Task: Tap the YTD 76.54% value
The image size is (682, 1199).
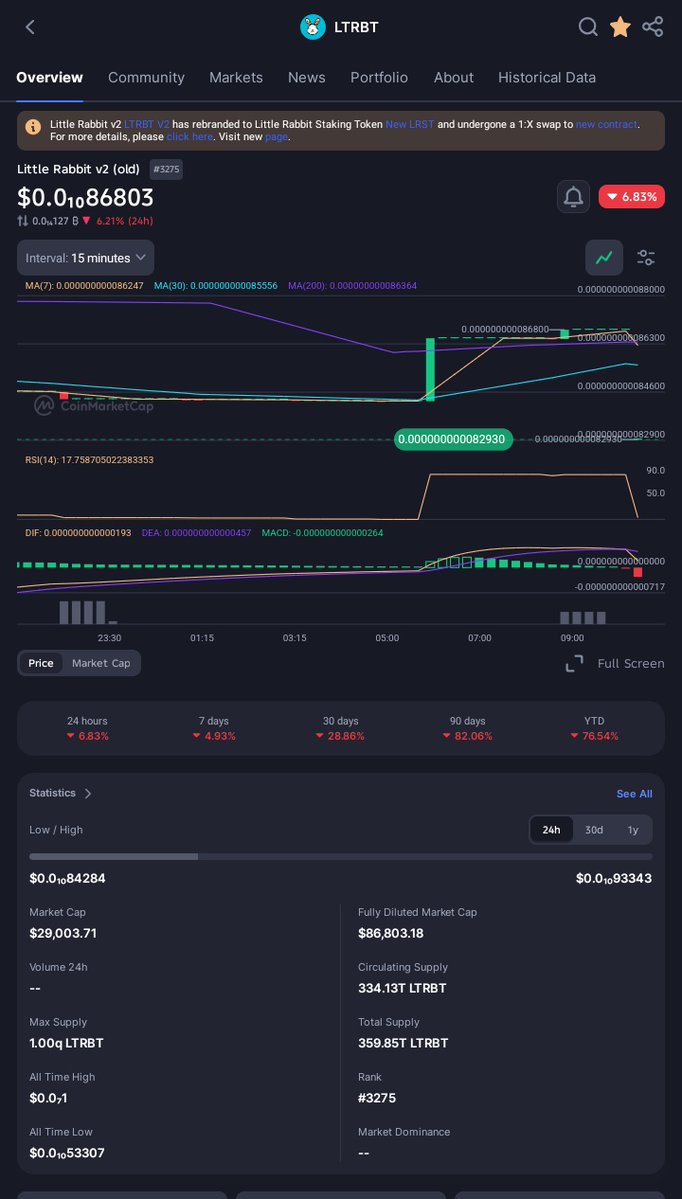Action: point(594,736)
